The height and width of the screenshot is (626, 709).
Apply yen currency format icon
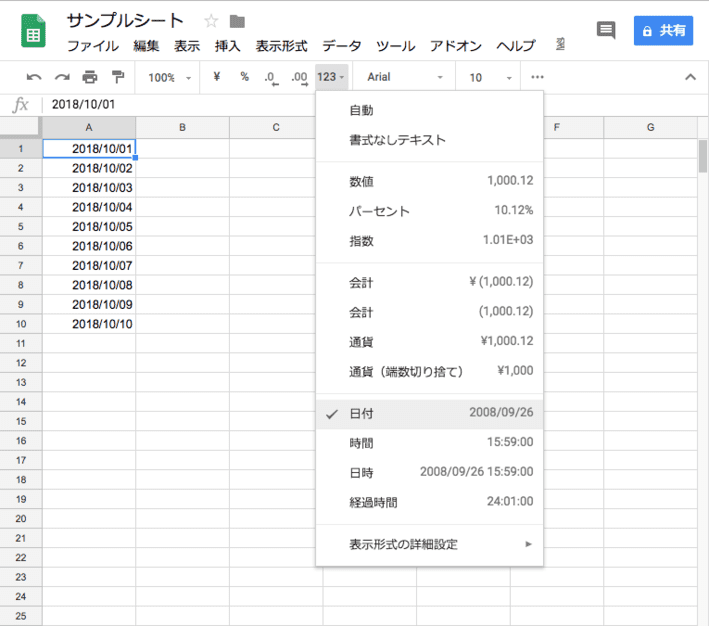pos(217,77)
